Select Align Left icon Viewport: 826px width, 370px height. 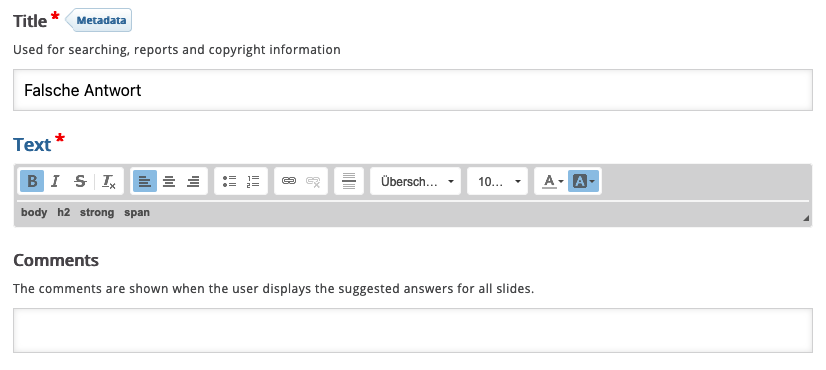point(145,181)
